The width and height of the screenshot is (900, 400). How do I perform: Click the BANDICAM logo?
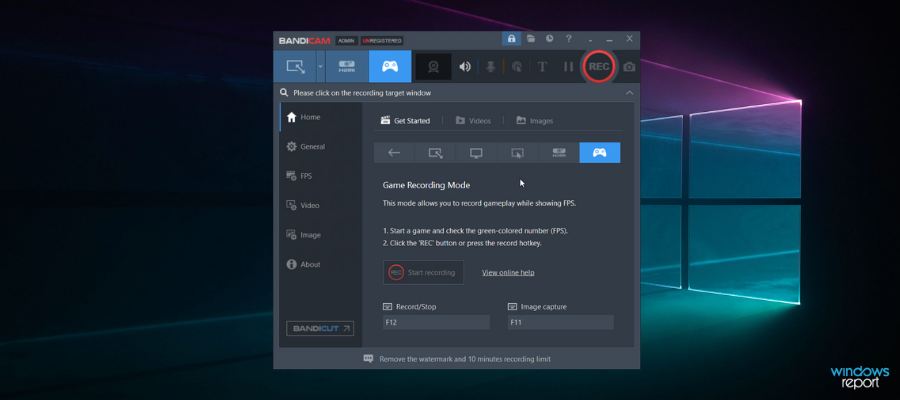point(304,41)
